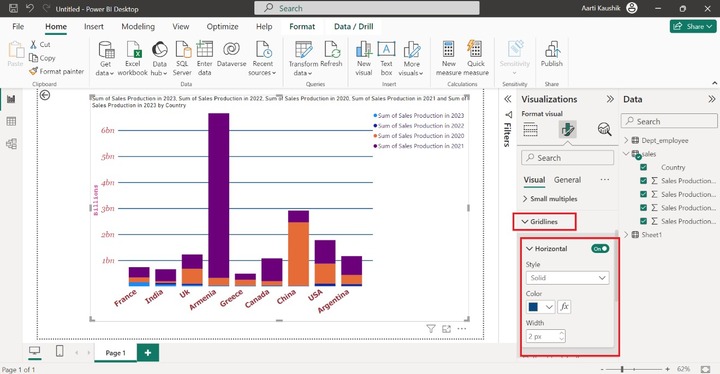Screen dimensions: 720x374
Task: Select the General format tab
Action: coord(567,180)
